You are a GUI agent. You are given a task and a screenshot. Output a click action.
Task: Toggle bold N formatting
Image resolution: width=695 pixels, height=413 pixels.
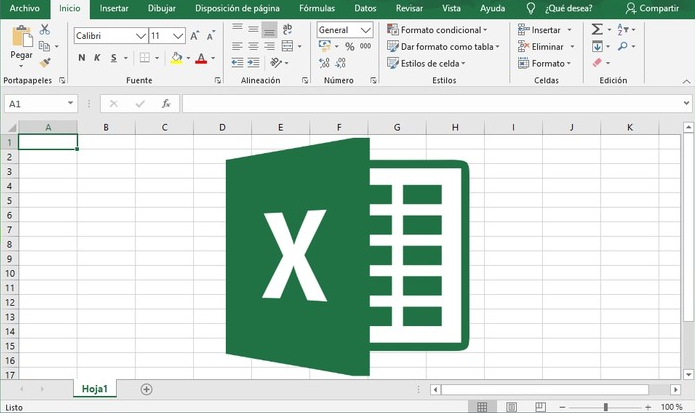[82, 58]
